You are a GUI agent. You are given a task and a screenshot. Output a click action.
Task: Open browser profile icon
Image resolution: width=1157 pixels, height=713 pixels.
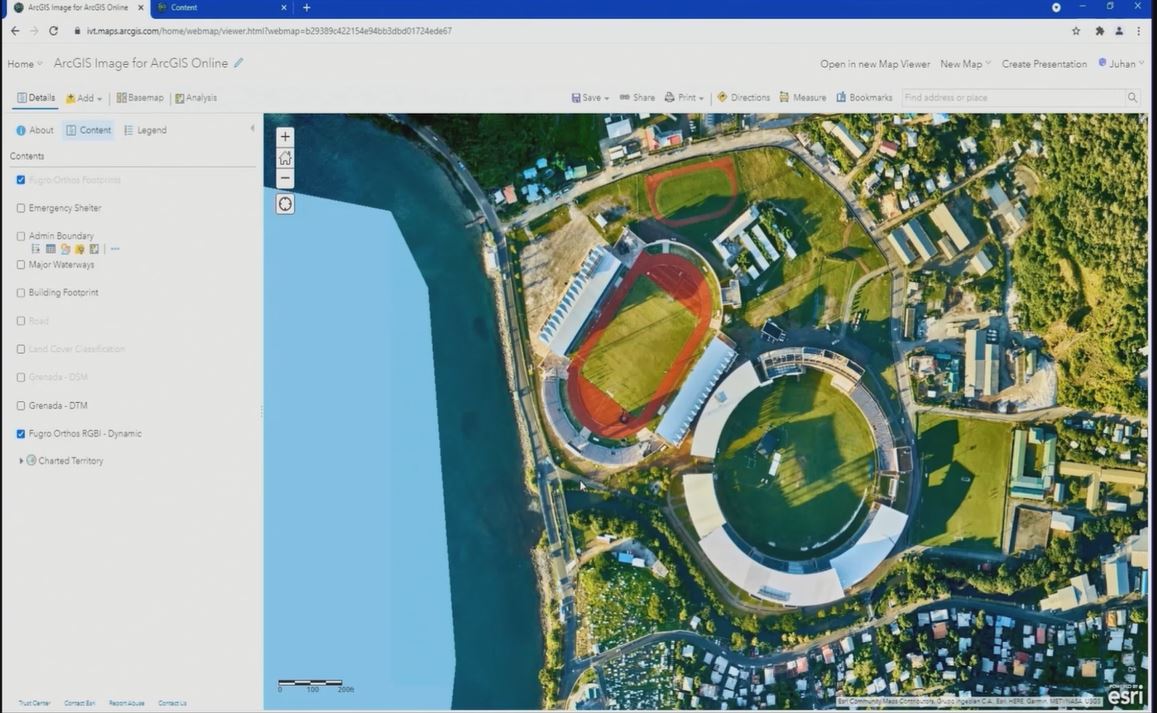pyautogui.click(x=1119, y=31)
